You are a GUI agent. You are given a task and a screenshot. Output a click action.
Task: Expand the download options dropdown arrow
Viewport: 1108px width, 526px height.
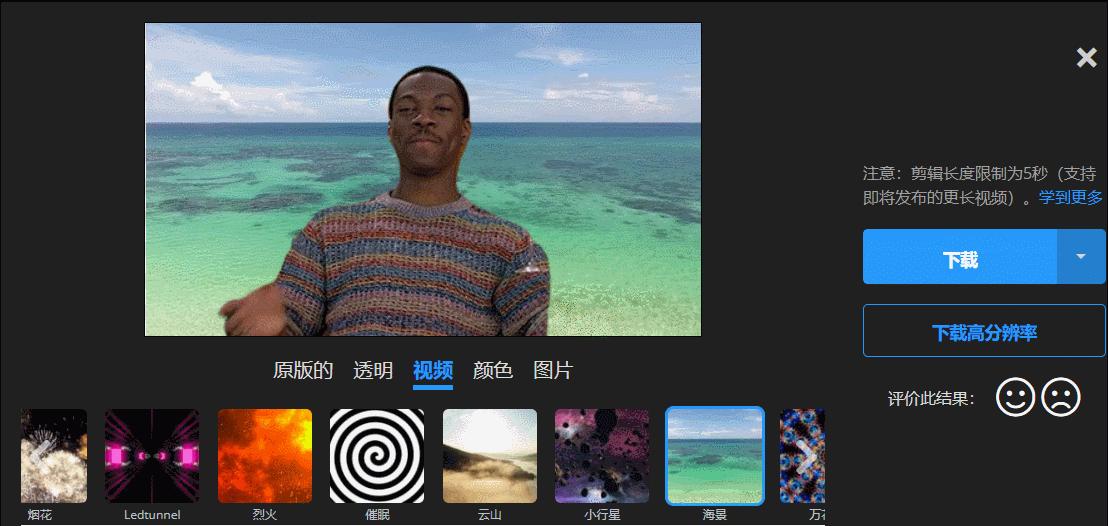pyautogui.click(x=1080, y=257)
